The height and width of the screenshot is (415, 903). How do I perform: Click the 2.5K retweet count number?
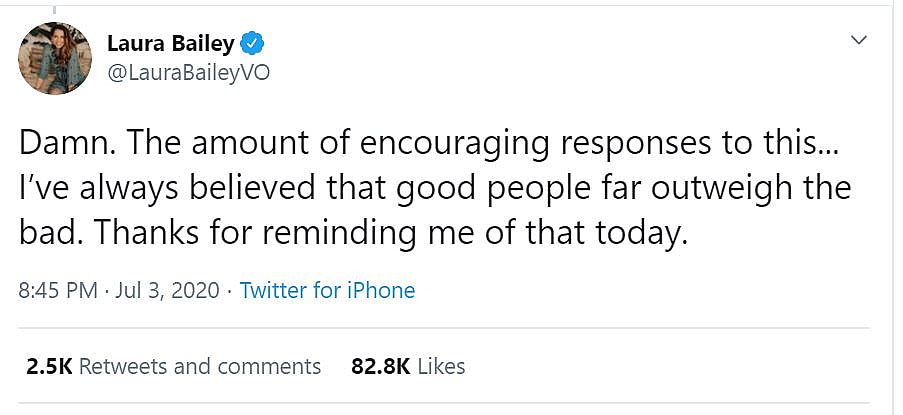[x=48, y=366]
